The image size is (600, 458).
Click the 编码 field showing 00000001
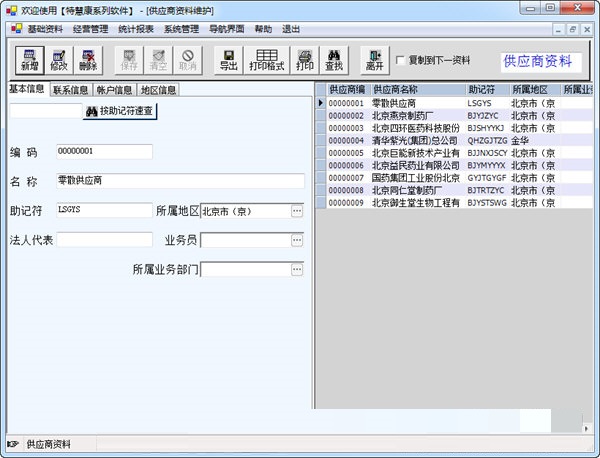coord(104,152)
